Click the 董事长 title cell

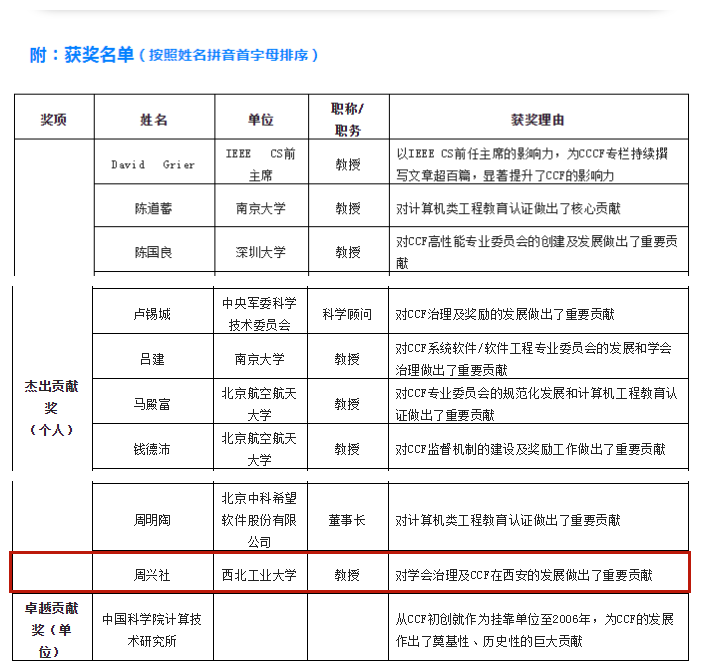(346, 520)
